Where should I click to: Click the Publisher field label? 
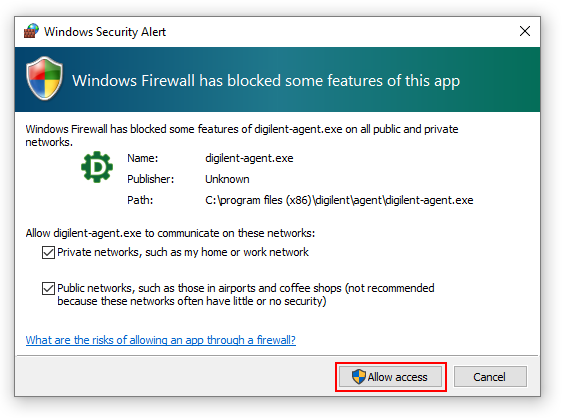coord(150,179)
